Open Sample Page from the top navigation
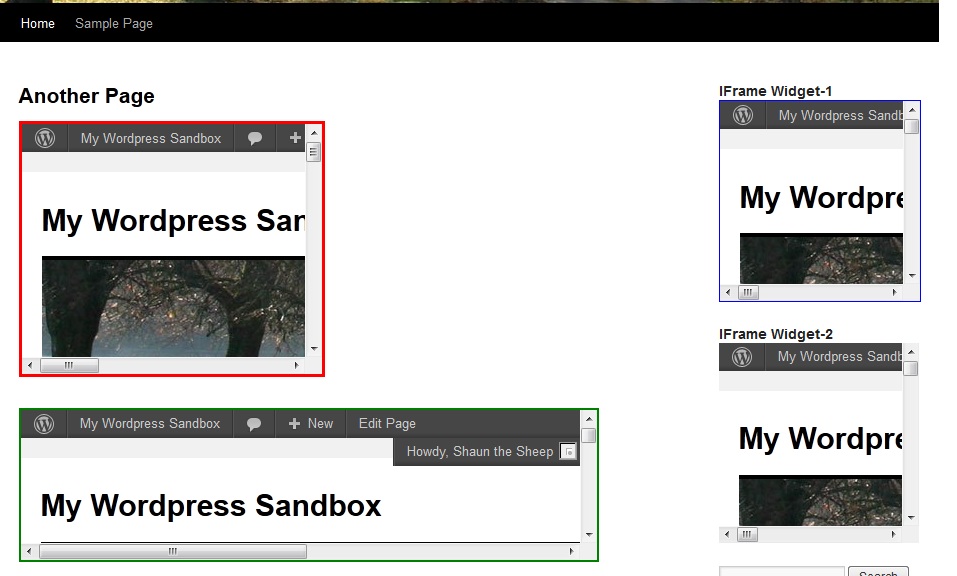 [x=114, y=23]
